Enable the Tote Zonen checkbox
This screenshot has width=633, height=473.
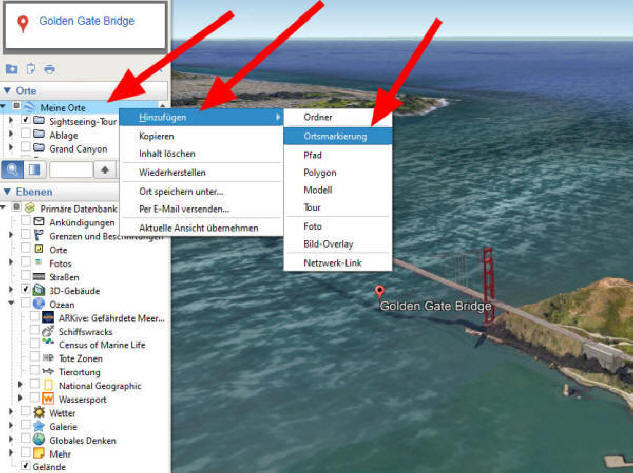point(35,357)
